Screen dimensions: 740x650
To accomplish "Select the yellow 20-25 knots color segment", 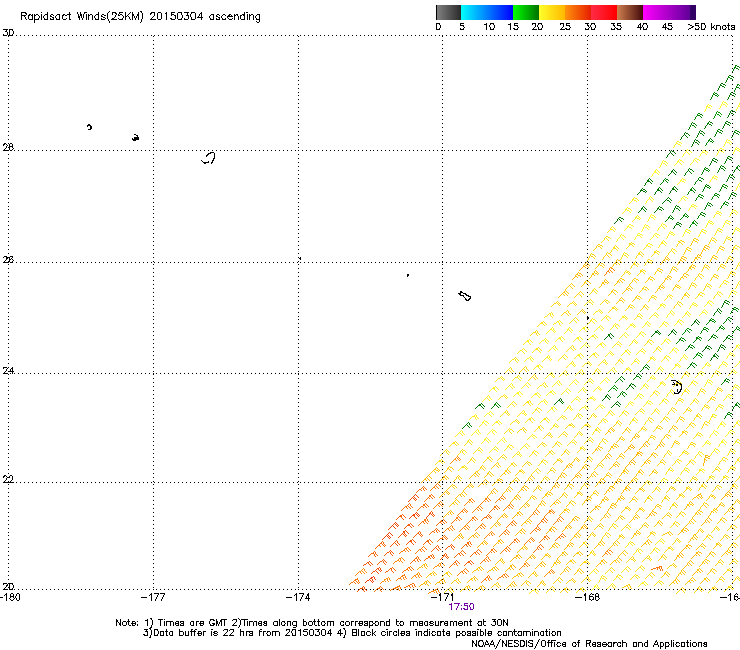I will click(552, 12).
